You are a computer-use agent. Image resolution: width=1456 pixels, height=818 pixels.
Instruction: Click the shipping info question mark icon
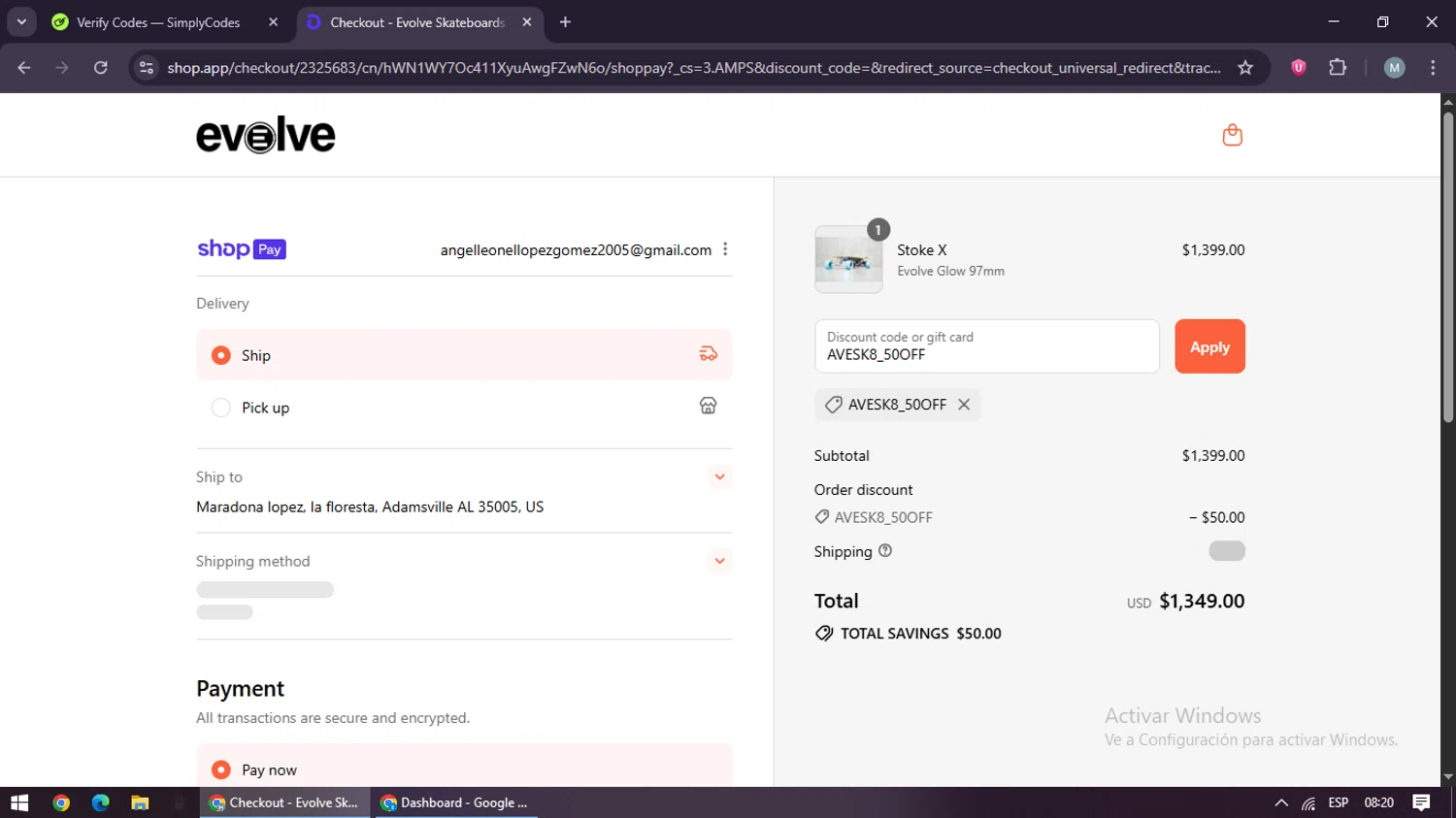(x=885, y=550)
